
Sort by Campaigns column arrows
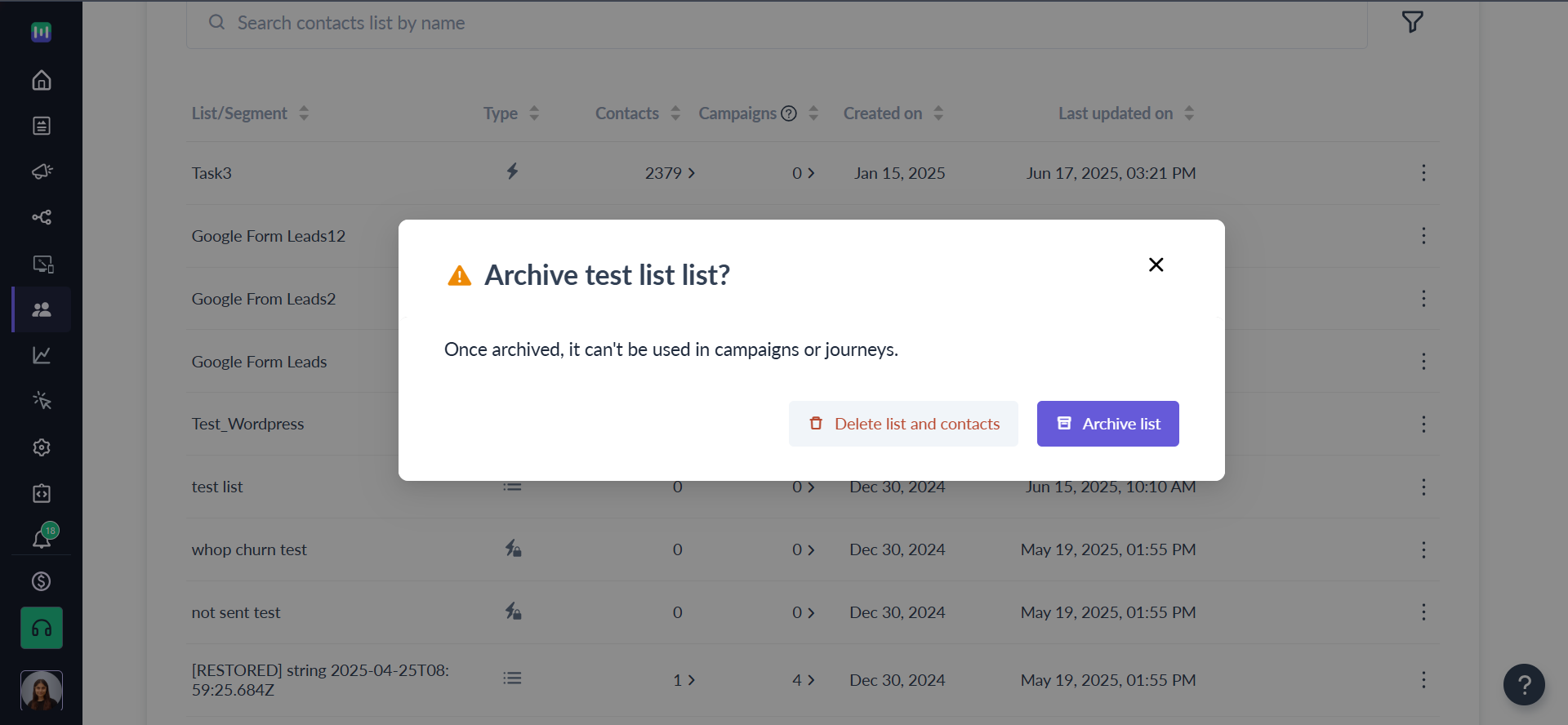[813, 113]
